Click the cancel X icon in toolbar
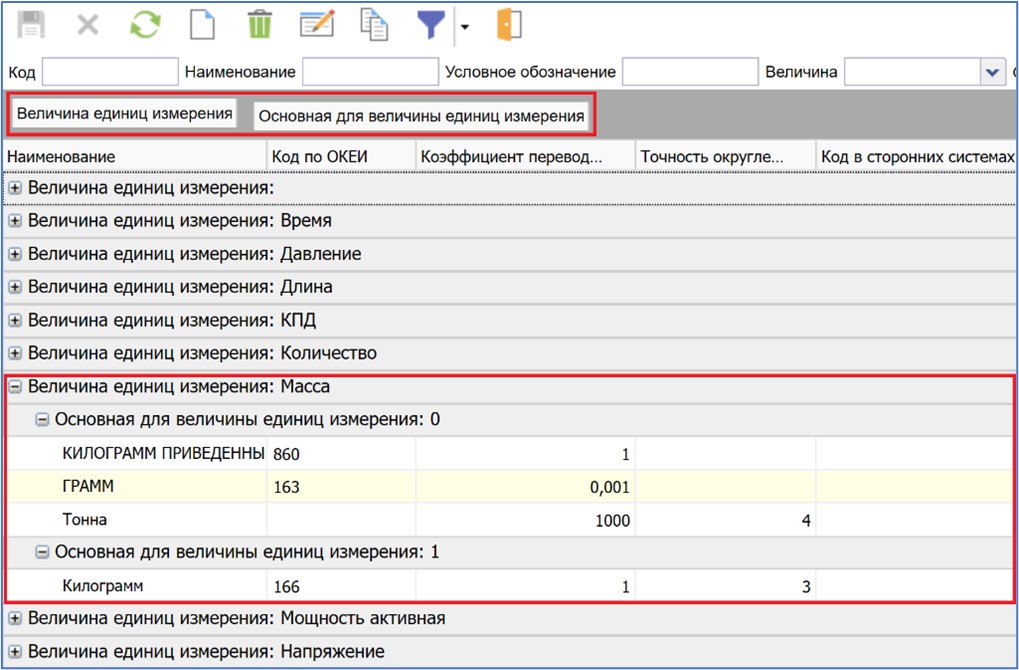 (x=88, y=25)
